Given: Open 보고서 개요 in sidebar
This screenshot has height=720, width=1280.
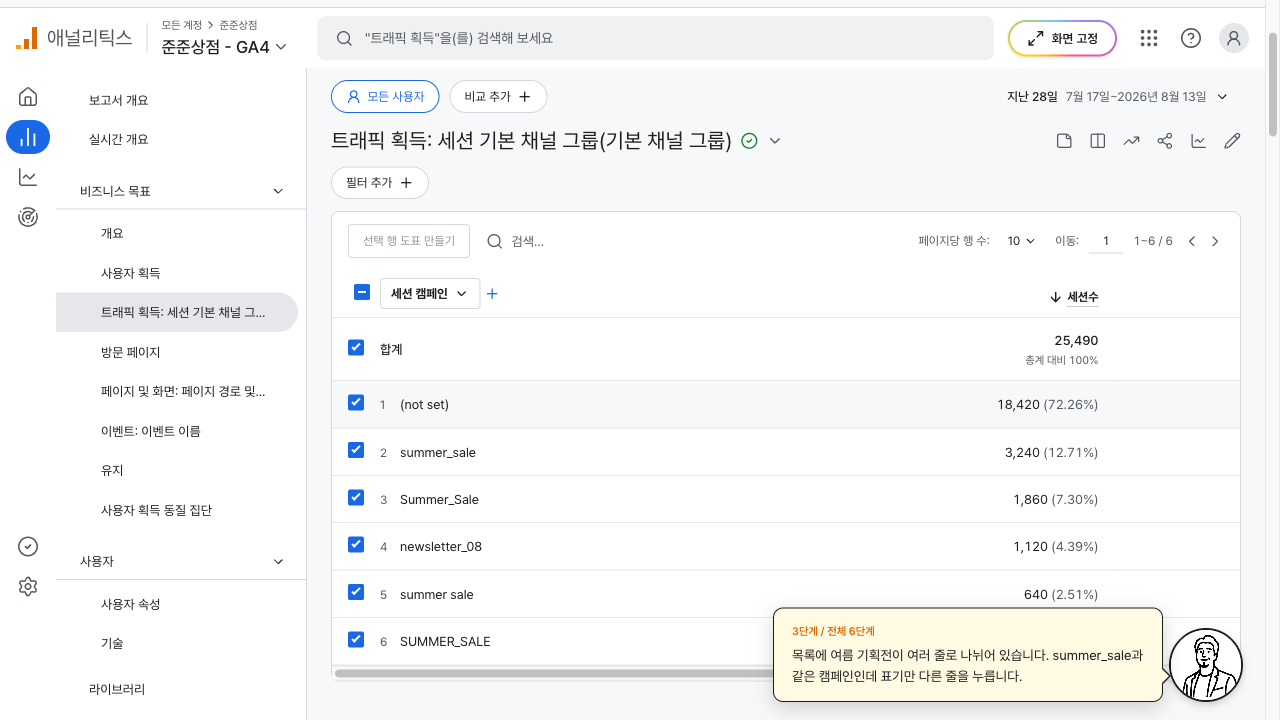Looking at the screenshot, I should point(119,100).
